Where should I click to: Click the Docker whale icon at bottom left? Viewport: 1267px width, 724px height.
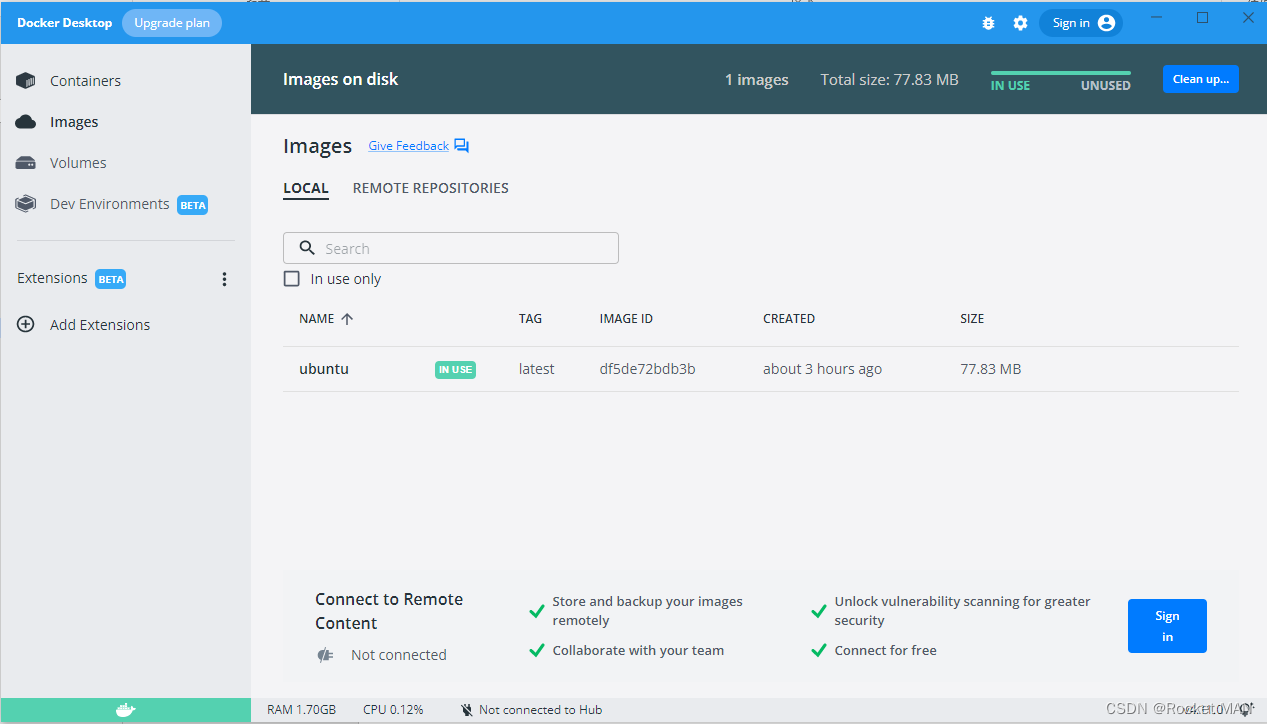click(x=124, y=709)
